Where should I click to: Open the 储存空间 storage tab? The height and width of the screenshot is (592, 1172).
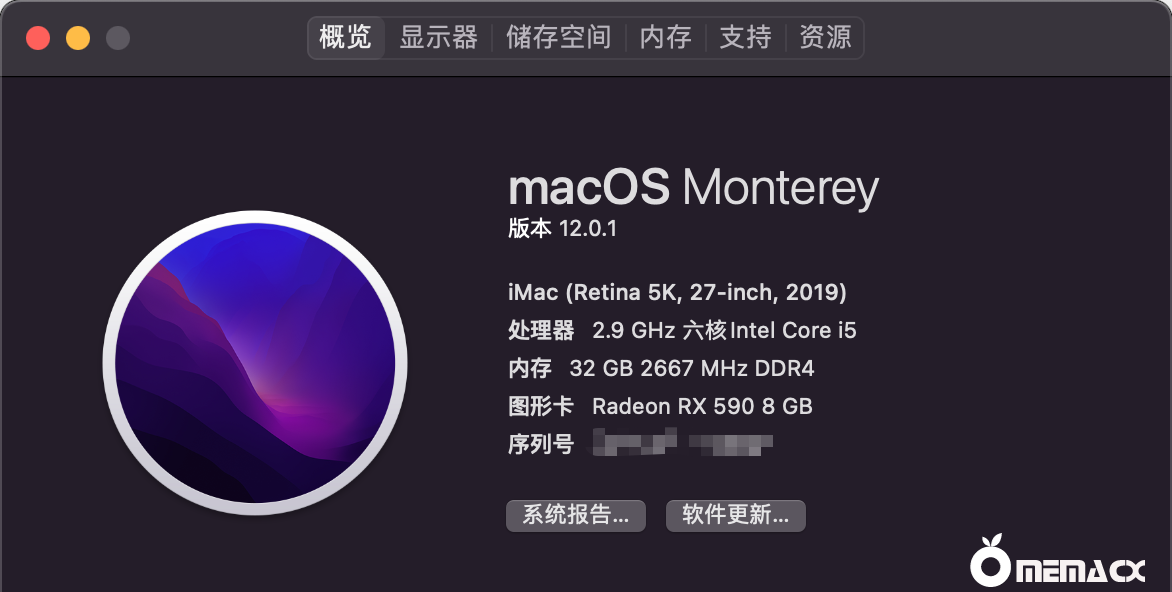(558, 38)
